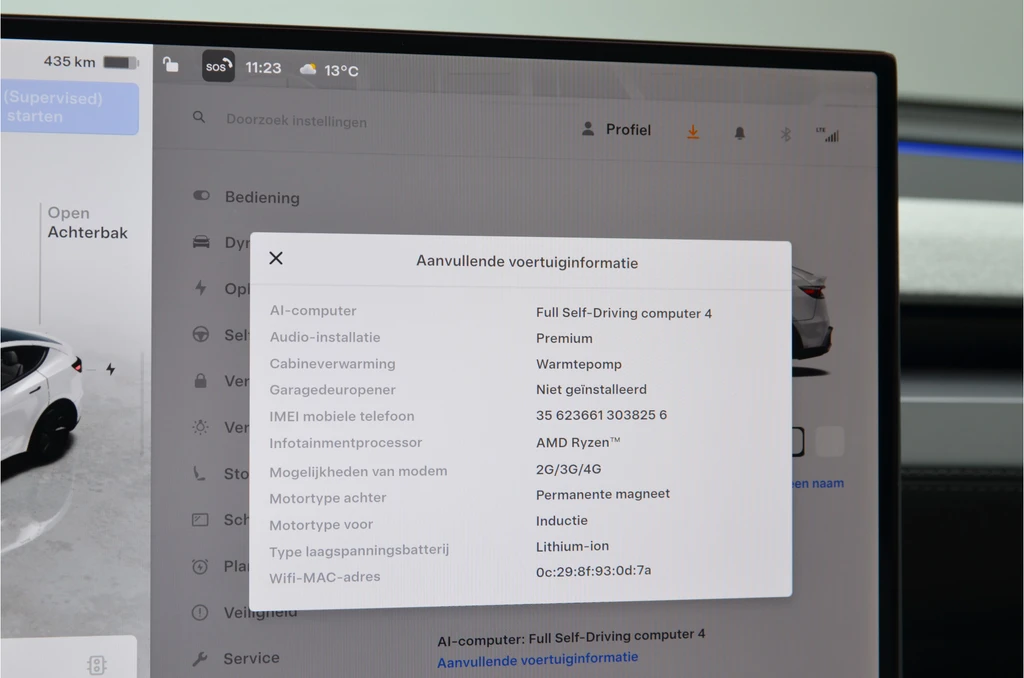1024x678 pixels.
Task: Open the Profiel menu
Action: [x=616, y=129]
